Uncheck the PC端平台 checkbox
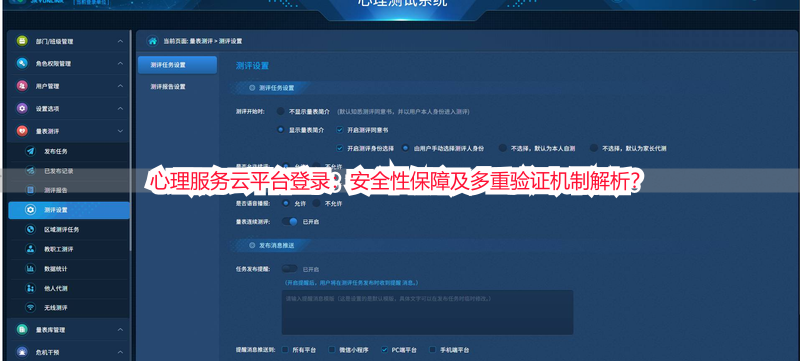The width and height of the screenshot is (800, 361). click(x=384, y=350)
